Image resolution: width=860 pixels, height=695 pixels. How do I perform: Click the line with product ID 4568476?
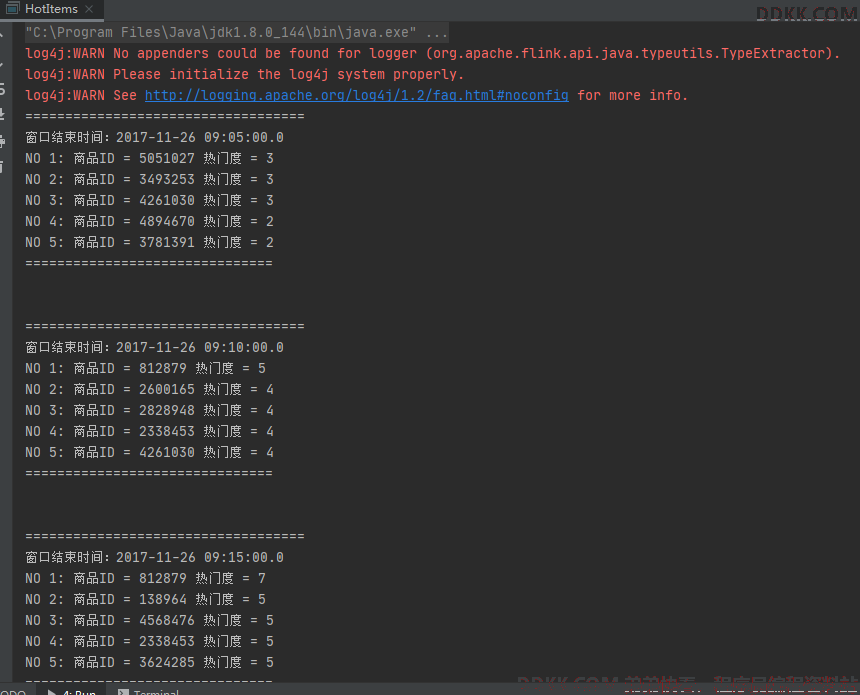[x=149, y=621]
